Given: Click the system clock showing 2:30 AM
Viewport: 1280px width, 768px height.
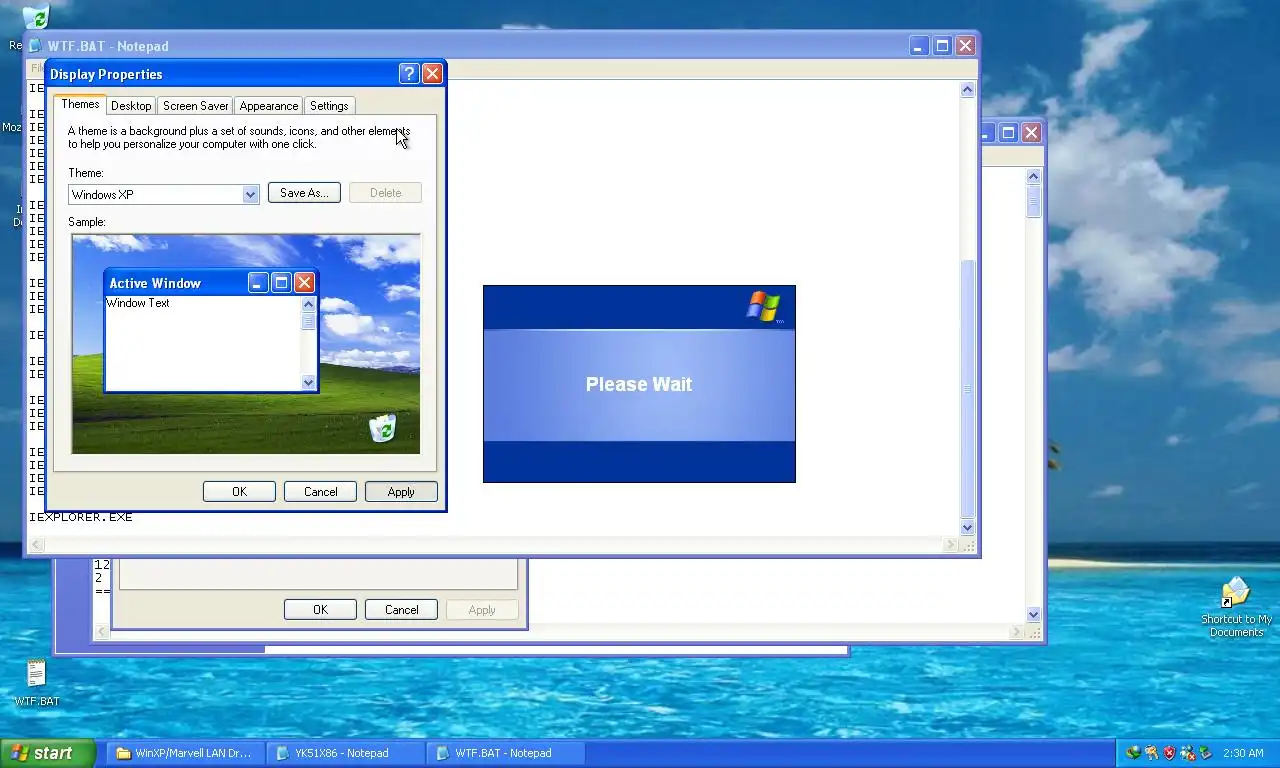Looking at the screenshot, I should (1243, 753).
